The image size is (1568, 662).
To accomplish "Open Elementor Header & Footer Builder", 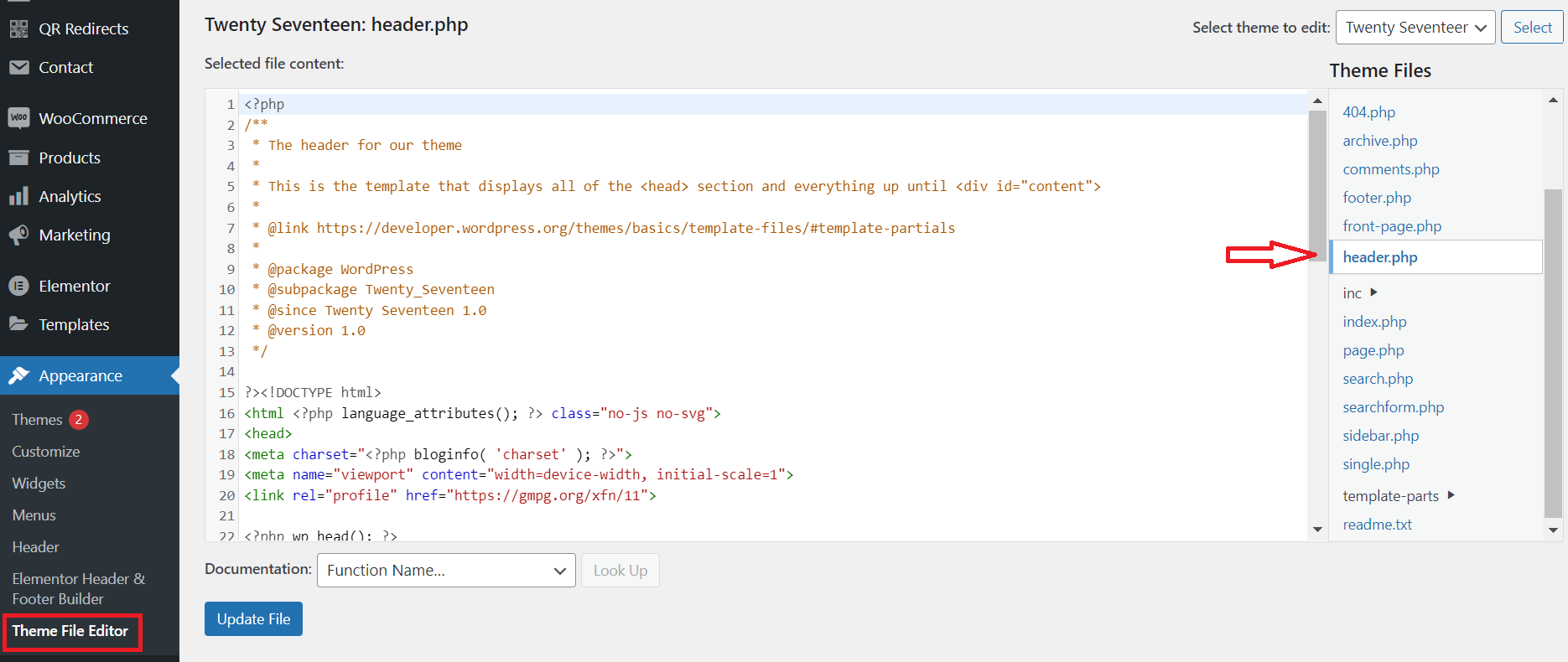I will 79,588.
